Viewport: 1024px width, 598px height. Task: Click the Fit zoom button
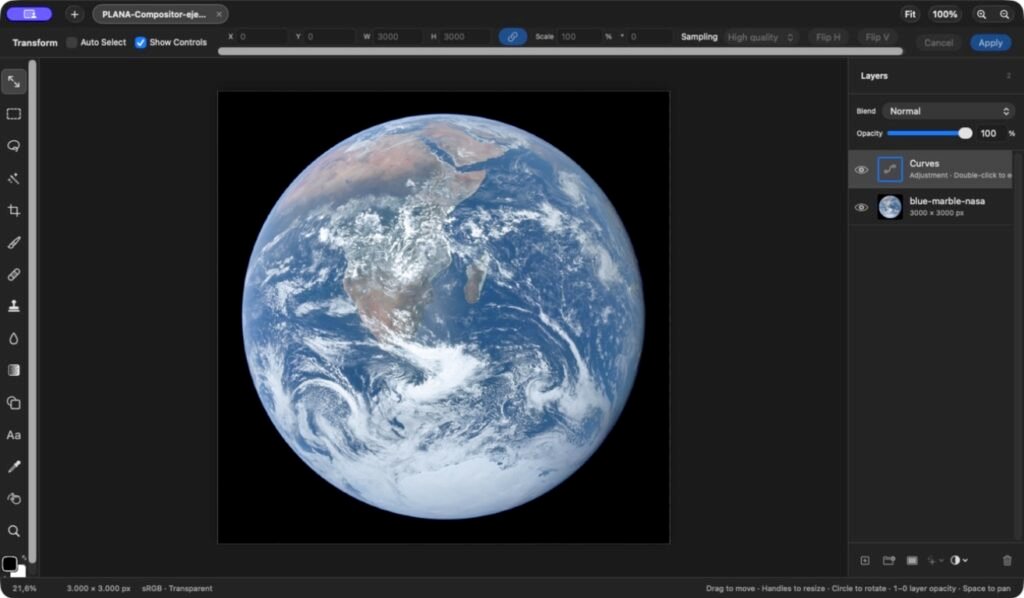point(910,14)
